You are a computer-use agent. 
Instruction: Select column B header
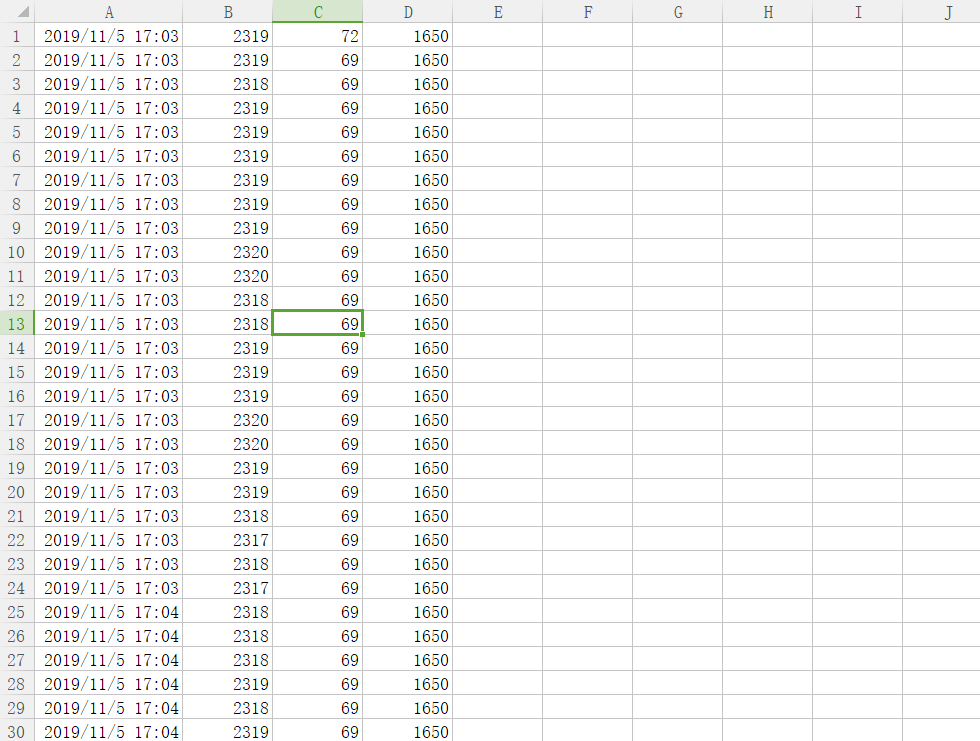coord(228,12)
